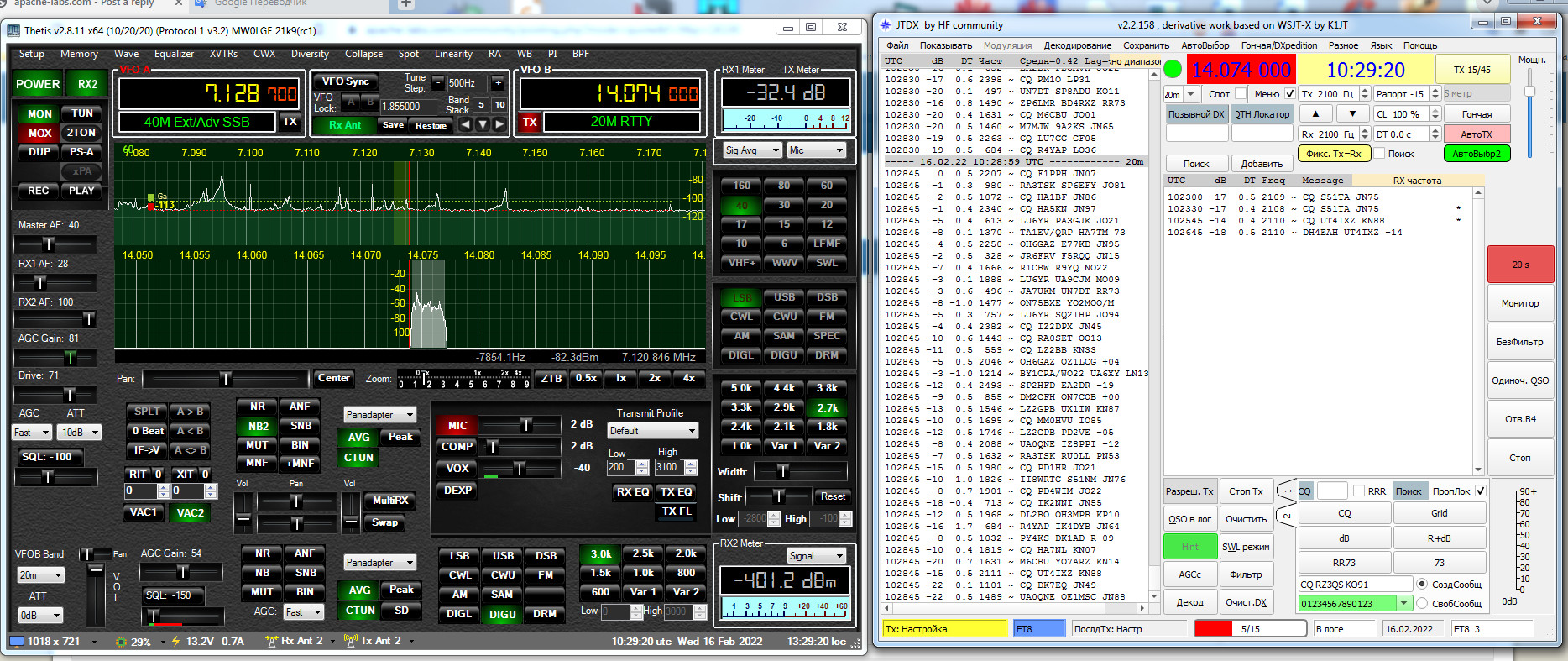Switch to message tab 1 in JTDX

[1287, 491]
